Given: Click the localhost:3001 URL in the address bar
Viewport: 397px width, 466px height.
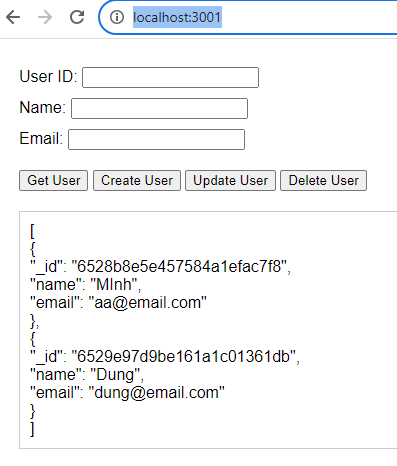Looking at the screenshot, I should click(x=177, y=17).
